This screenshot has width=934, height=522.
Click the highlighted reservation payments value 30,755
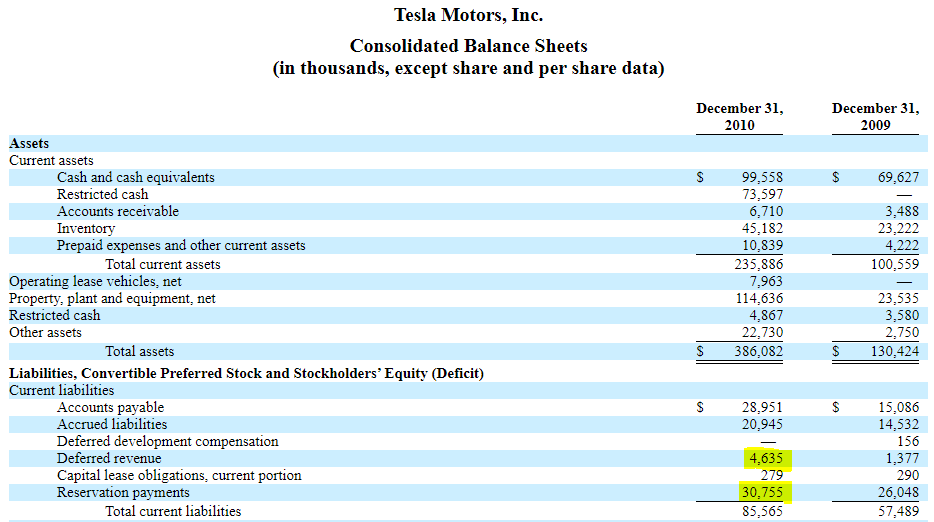(x=761, y=493)
